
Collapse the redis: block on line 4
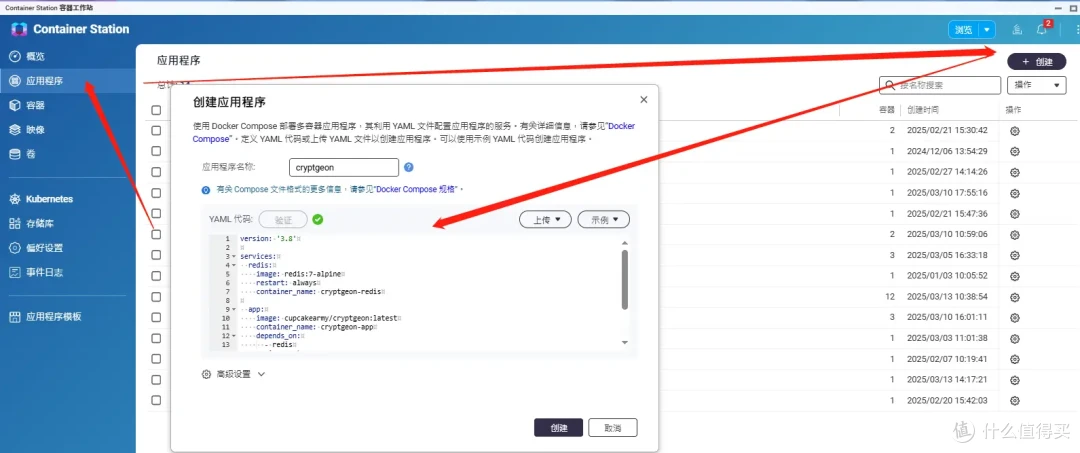tap(232, 265)
